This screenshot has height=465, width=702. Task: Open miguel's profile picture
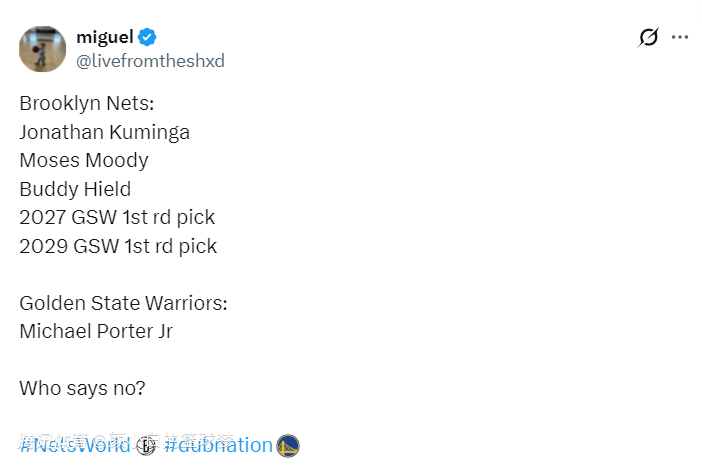(x=42, y=48)
